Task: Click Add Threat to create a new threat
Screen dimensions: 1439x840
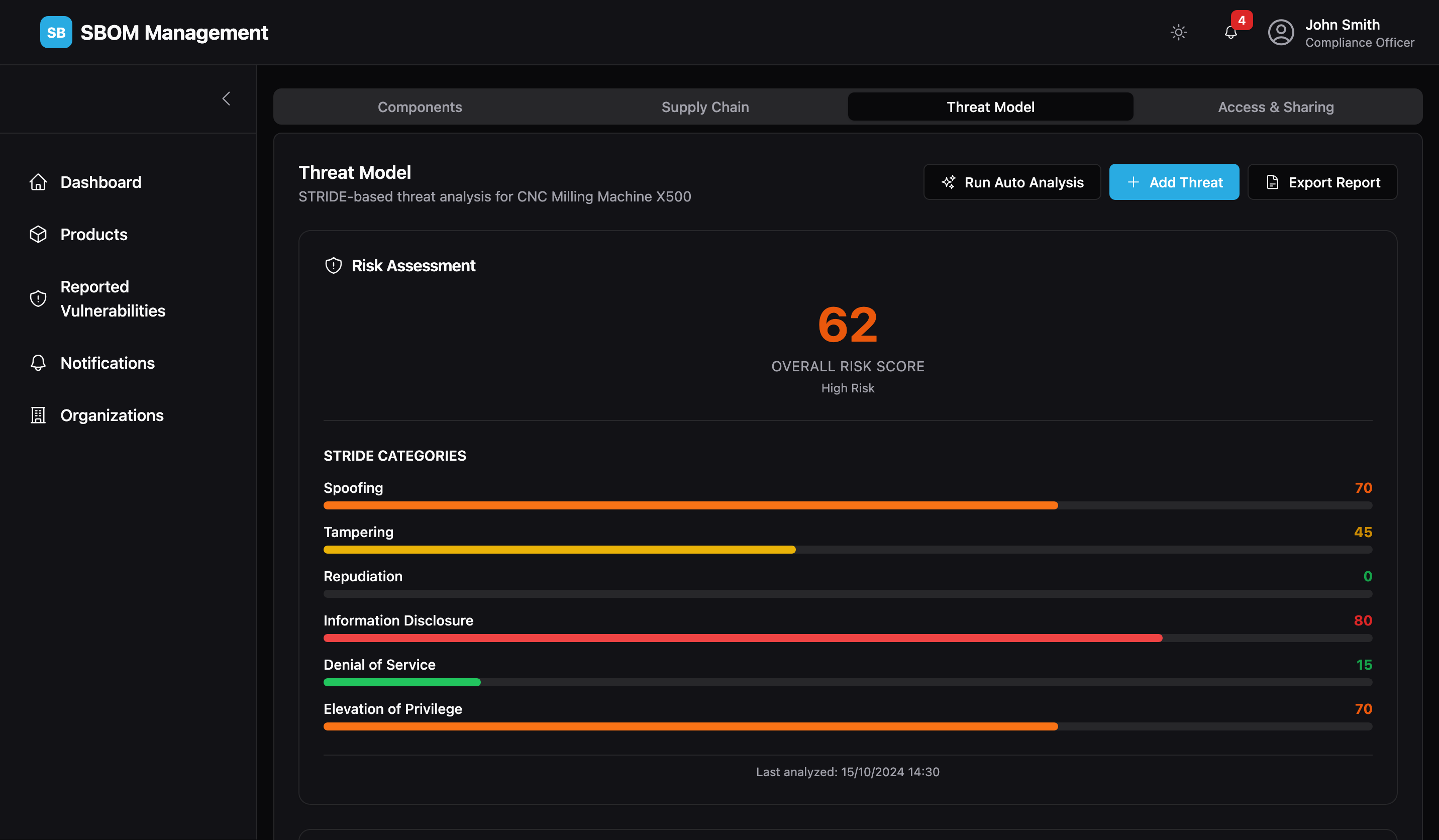Action: pyautogui.click(x=1174, y=181)
